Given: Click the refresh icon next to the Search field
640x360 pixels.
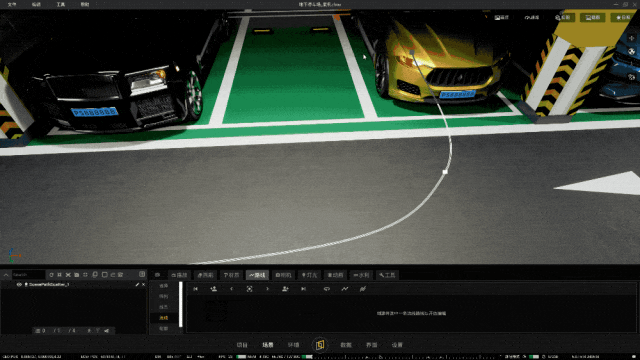Looking at the screenshot, I should (51, 275).
